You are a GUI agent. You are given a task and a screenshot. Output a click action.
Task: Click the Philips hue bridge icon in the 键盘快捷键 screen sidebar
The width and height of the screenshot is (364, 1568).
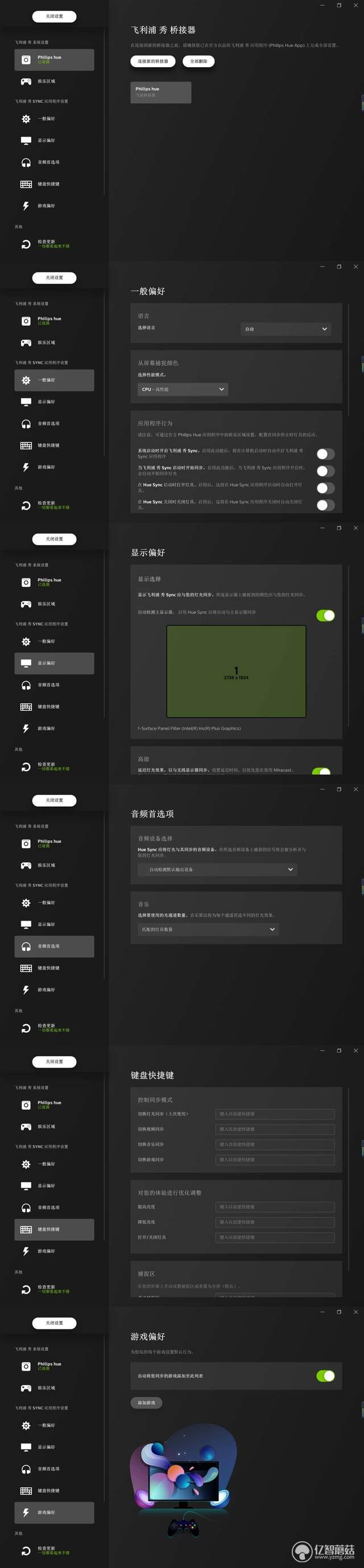[x=26, y=1105]
